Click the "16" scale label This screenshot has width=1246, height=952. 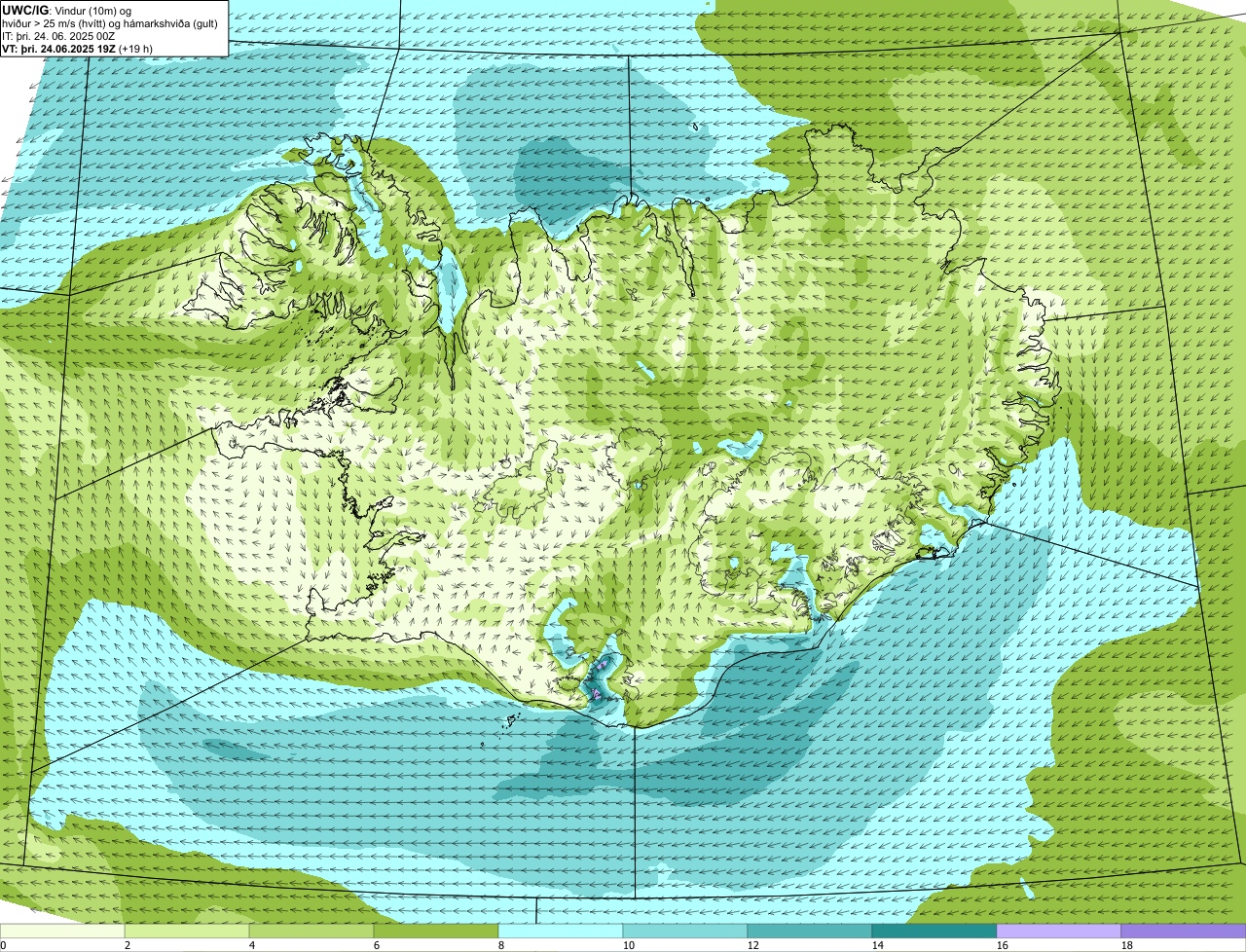click(x=1003, y=945)
